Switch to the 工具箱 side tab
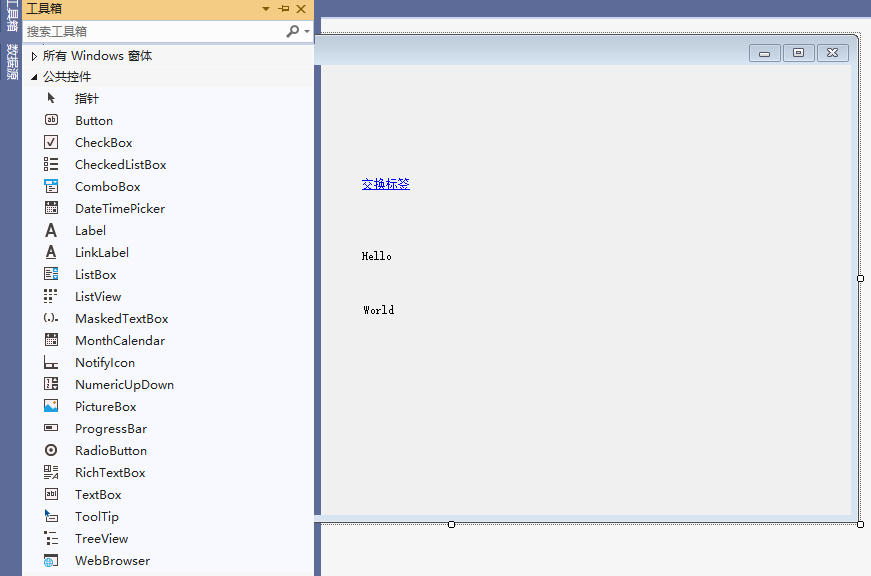The image size is (871, 576). tap(12, 16)
